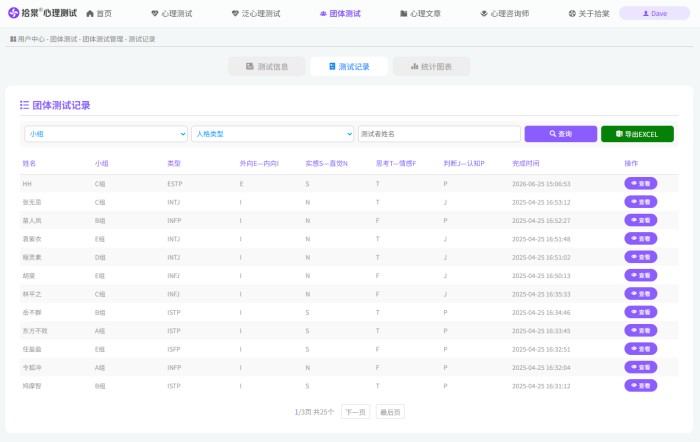Click the 查询 search button
Image resolution: width=700 pixels, height=442 pixels.
(x=561, y=134)
